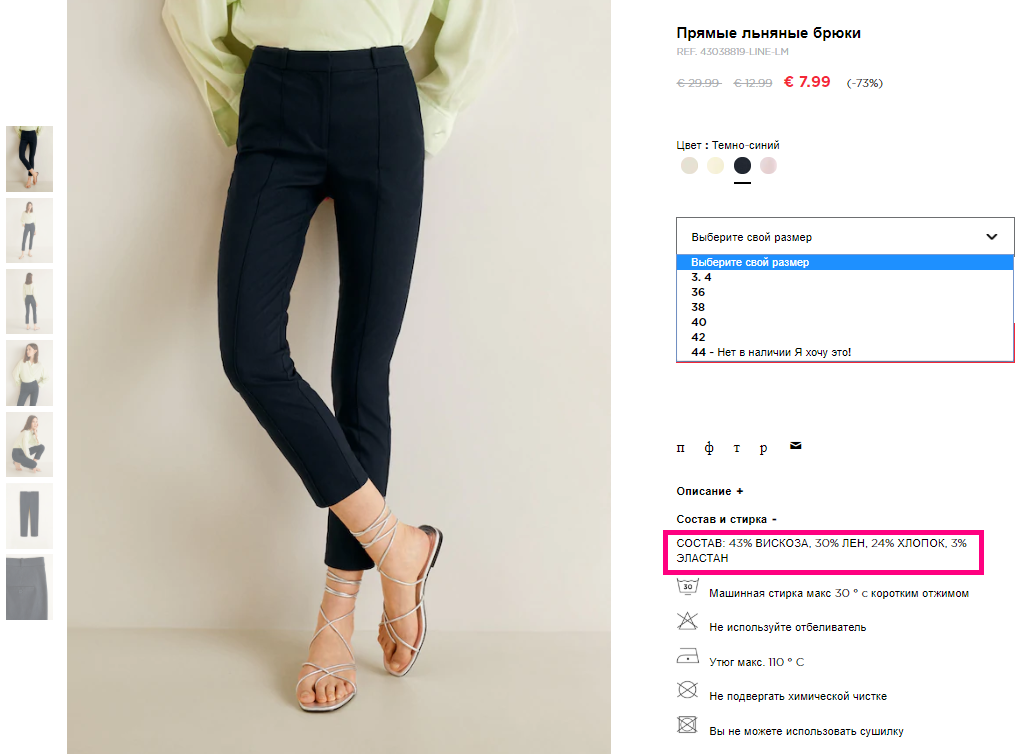Open the 'Выберите свой размер' size dropdown
This screenshot has width=1020, height=754.
pyautogui.click(x=845, y=237)
